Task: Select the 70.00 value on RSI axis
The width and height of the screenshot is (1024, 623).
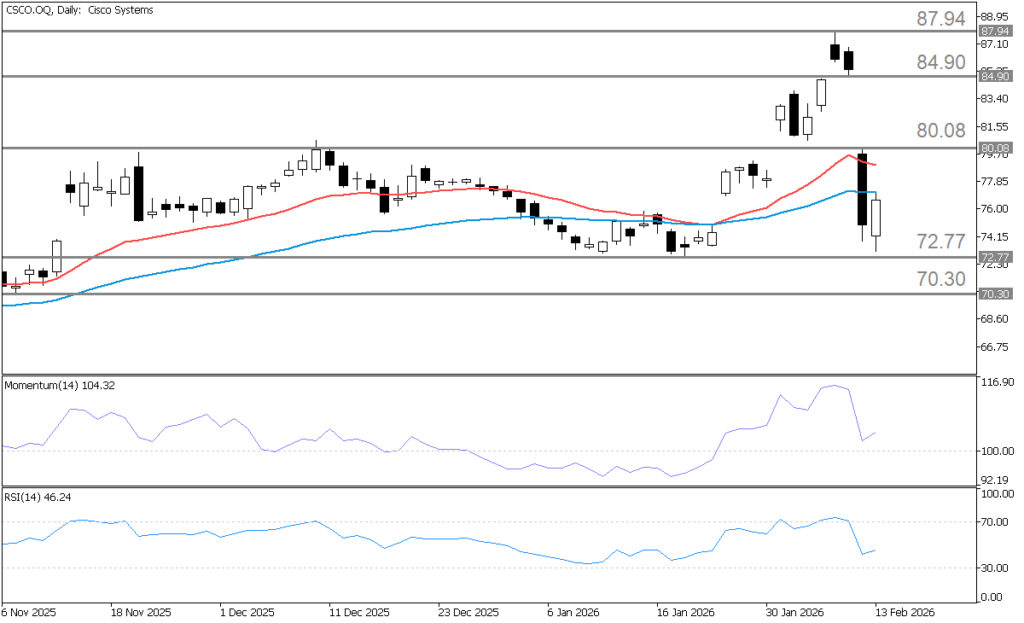Action: tap(994, 523)
